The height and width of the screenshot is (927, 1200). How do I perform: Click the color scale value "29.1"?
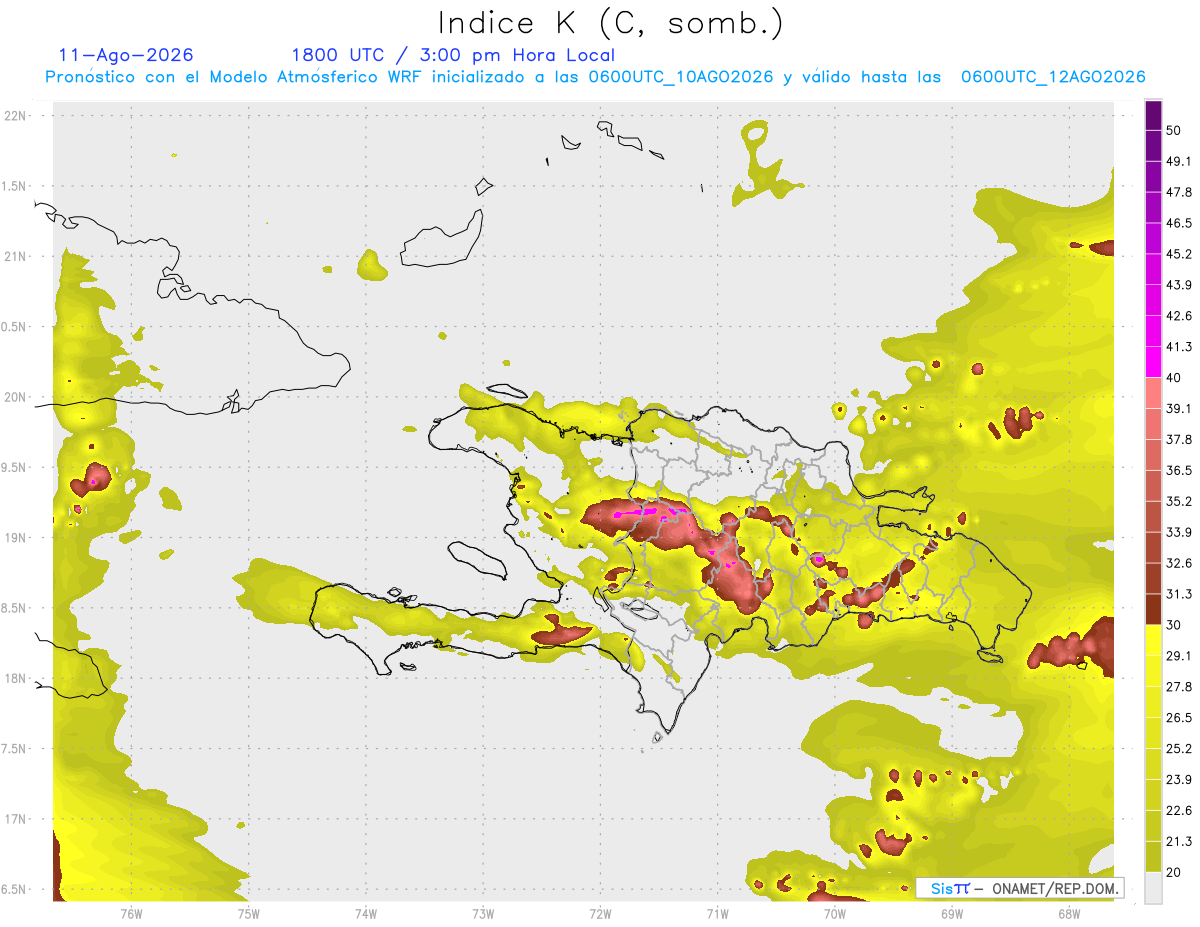[x=1178, y=656]
